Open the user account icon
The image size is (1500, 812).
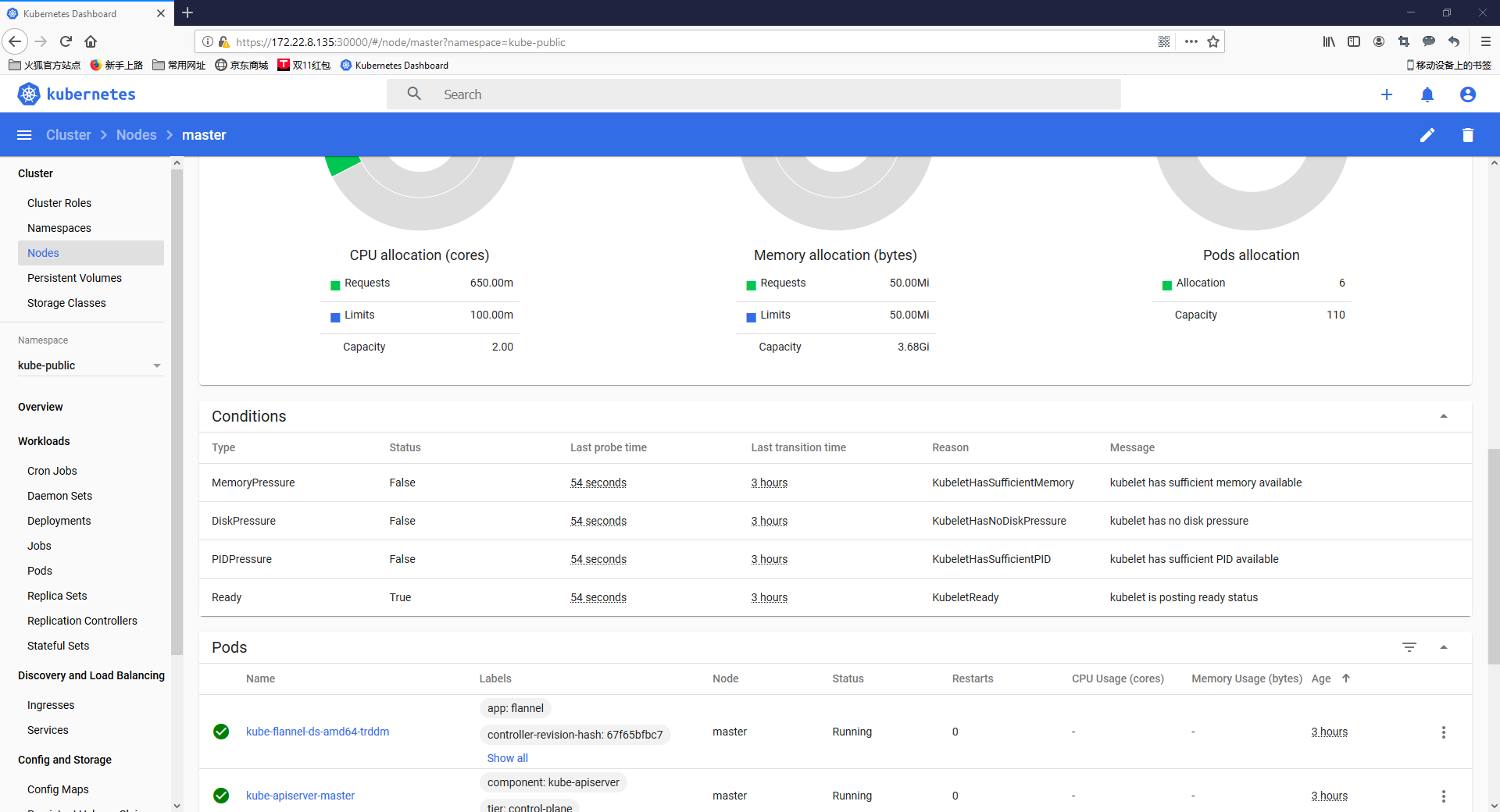tap(1467, 94)
